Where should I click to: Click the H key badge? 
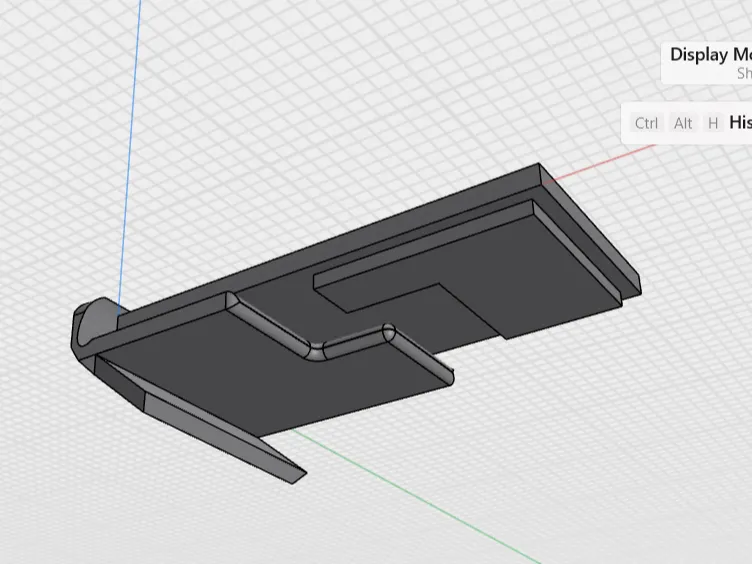point(713,123)
